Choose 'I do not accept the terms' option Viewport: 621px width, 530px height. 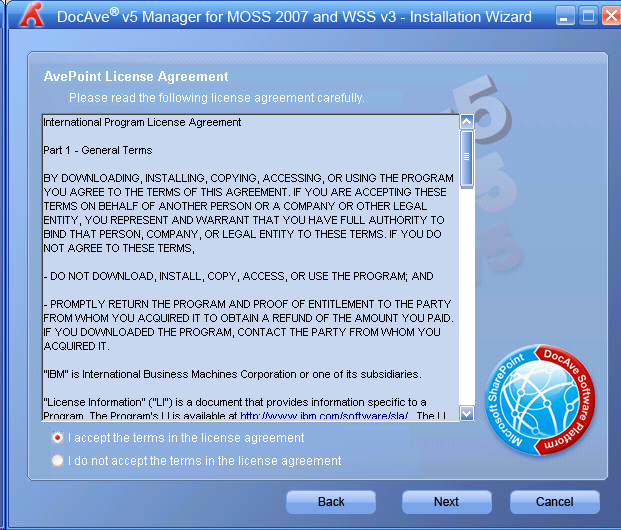58,461
